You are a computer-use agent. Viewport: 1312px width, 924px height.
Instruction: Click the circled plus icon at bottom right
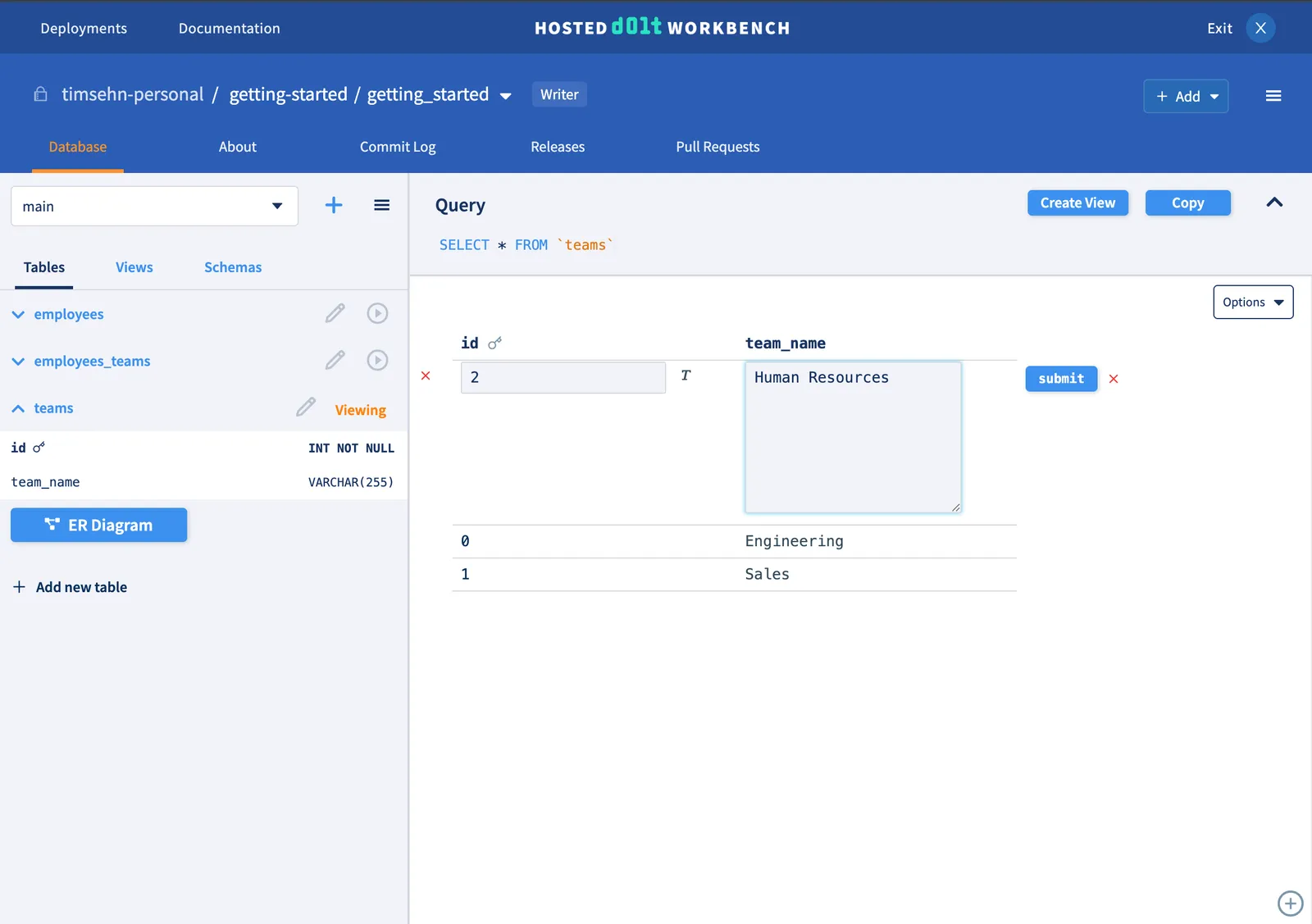click(x=1290, y=904)
